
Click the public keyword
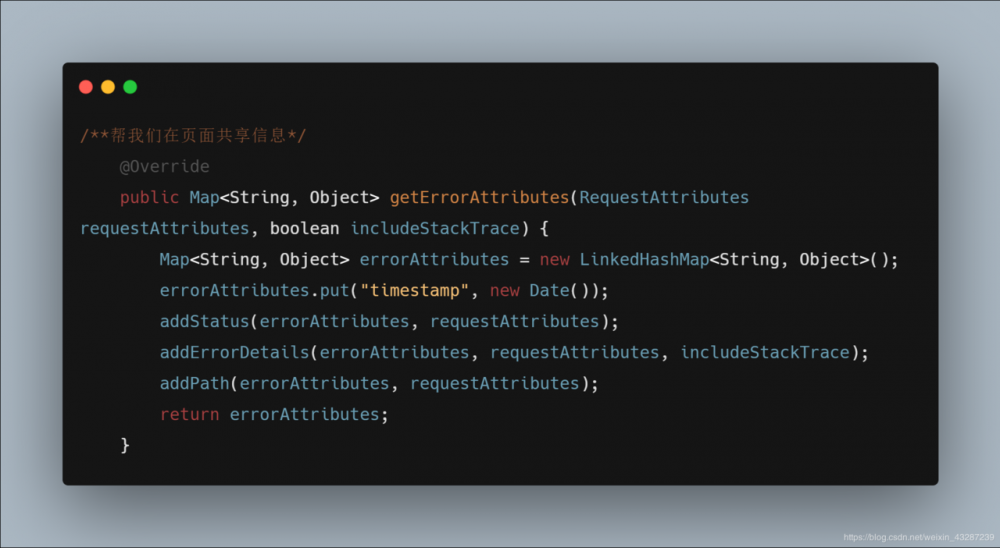coord(149,197)
